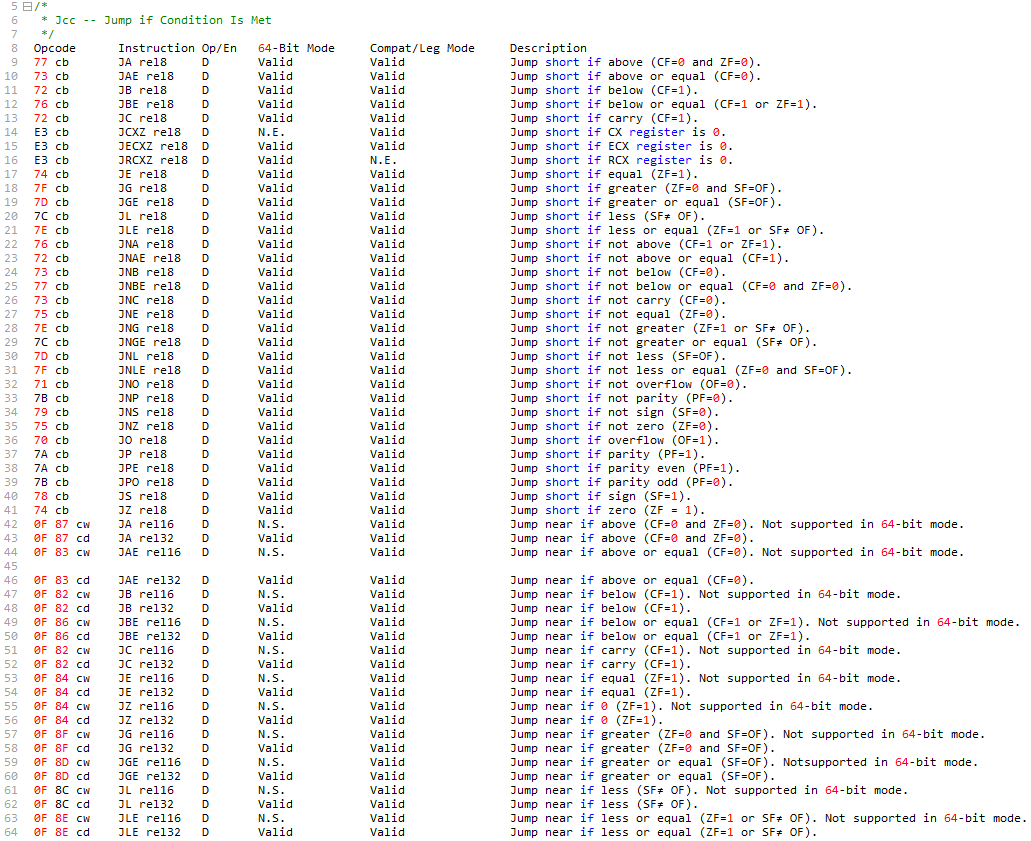
Task: Click 'Valid' on the JZ rel8 row
Action: coord(274,509)
